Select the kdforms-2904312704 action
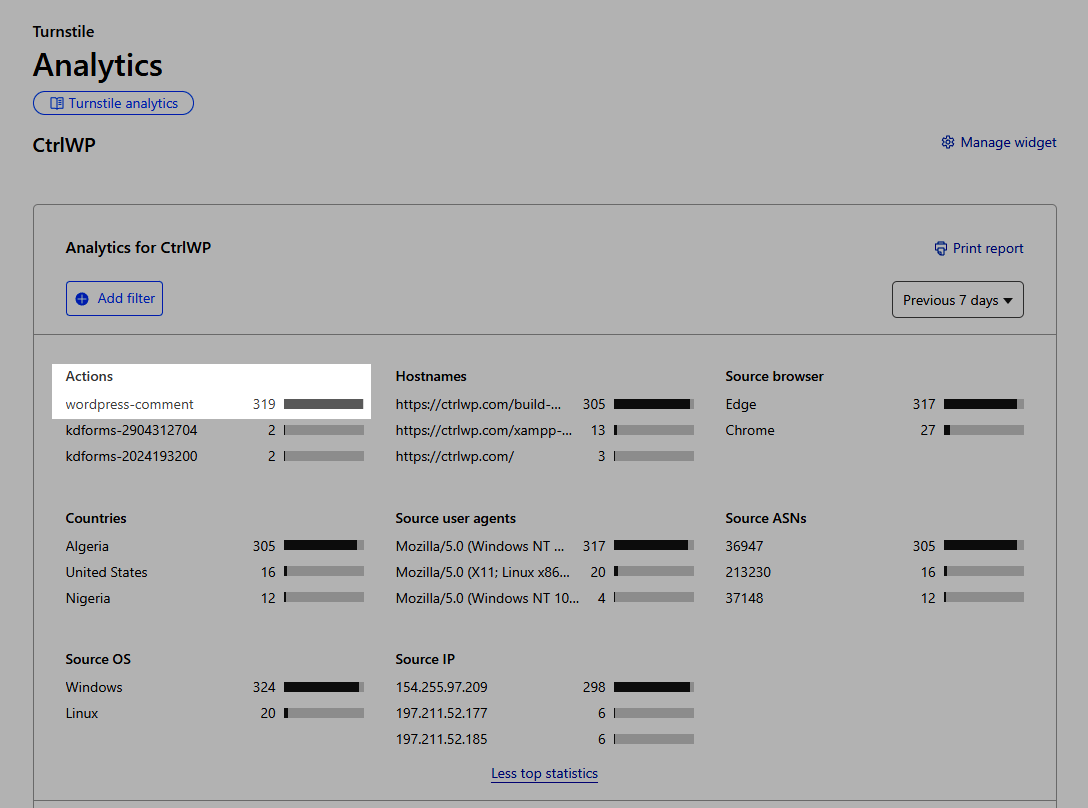Viewport: 1088px width, 808px height. tap(131, 430)
